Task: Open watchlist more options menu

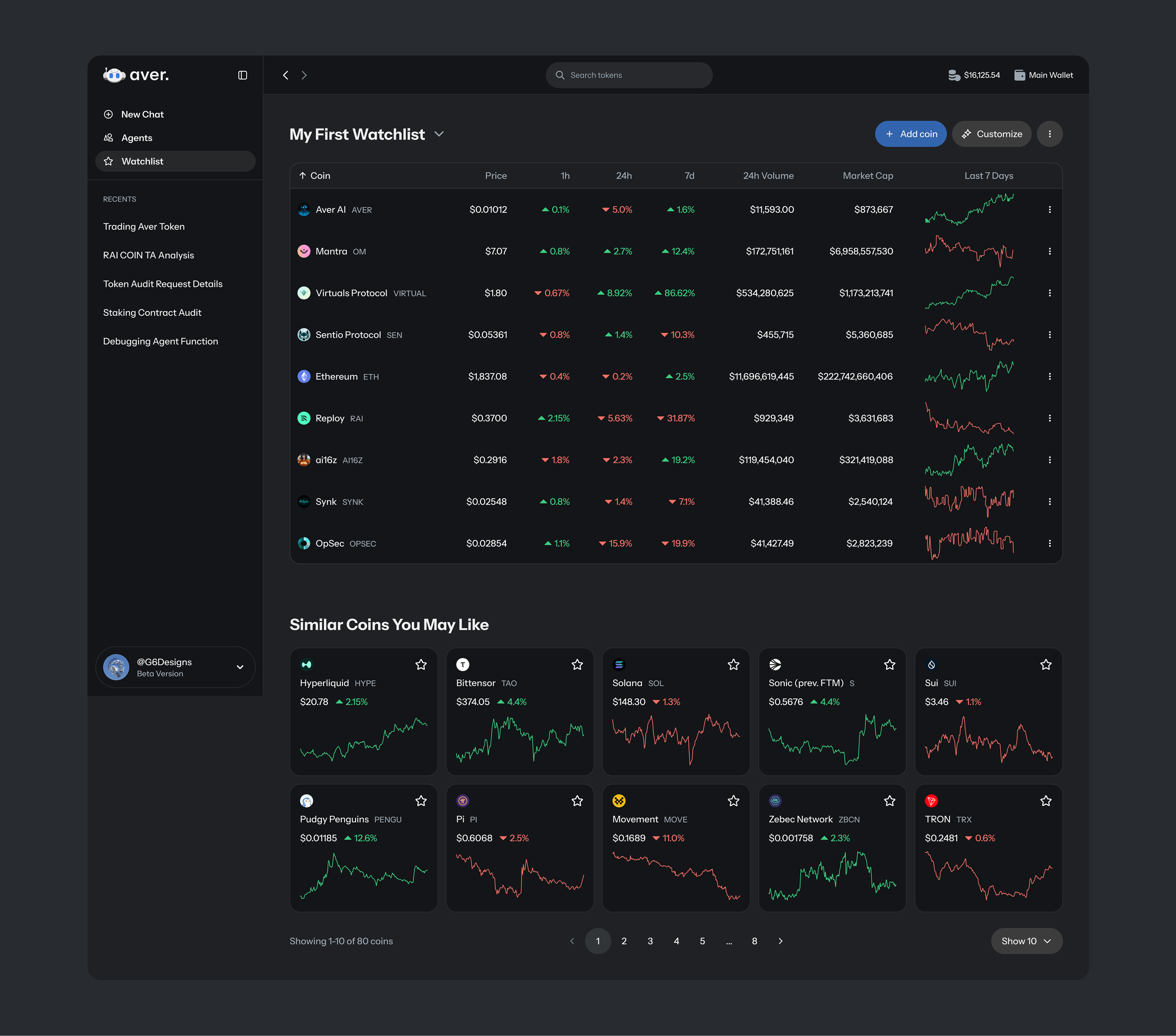Action: coord(1050,134)
